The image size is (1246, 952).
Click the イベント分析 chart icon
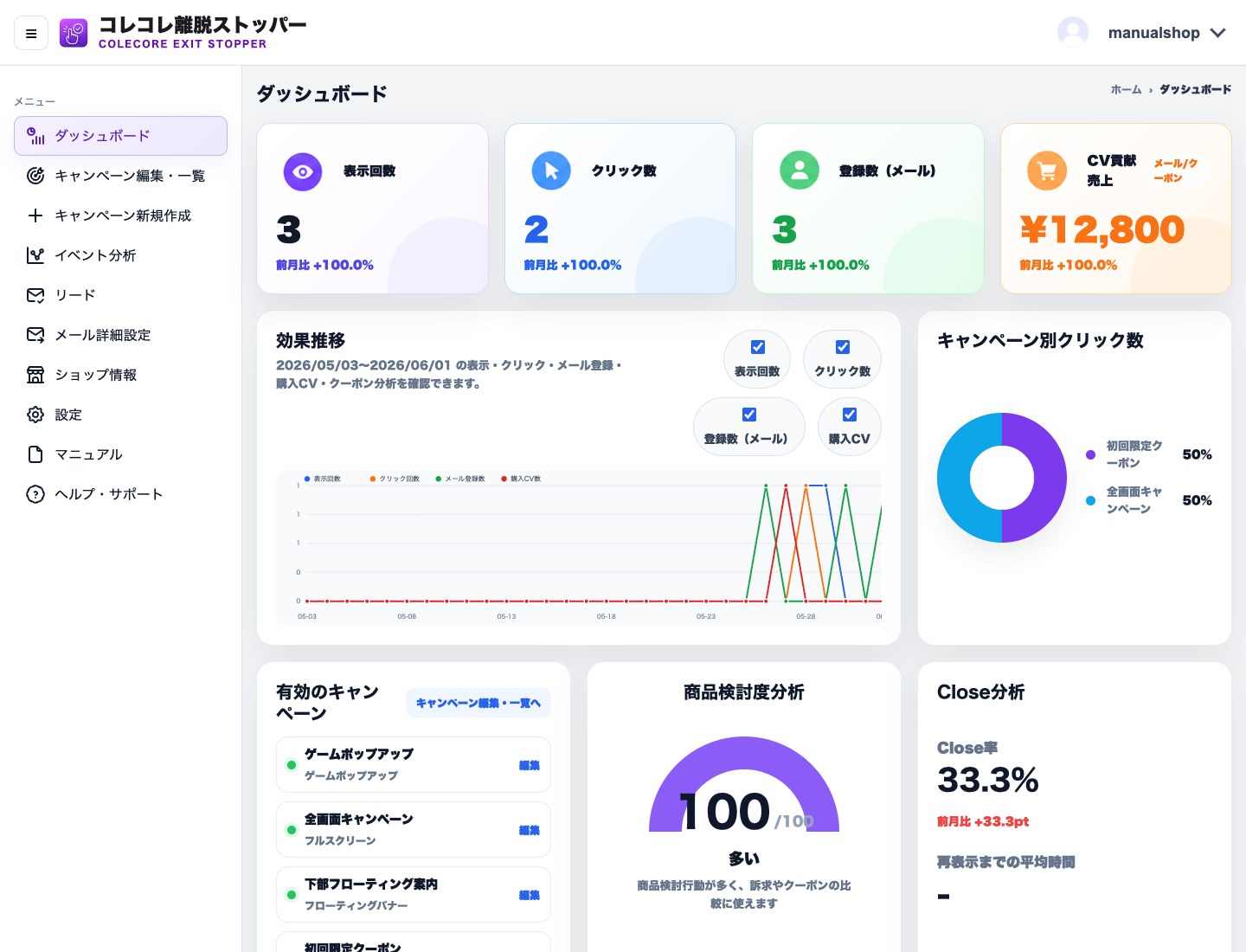tap(35, 255)
